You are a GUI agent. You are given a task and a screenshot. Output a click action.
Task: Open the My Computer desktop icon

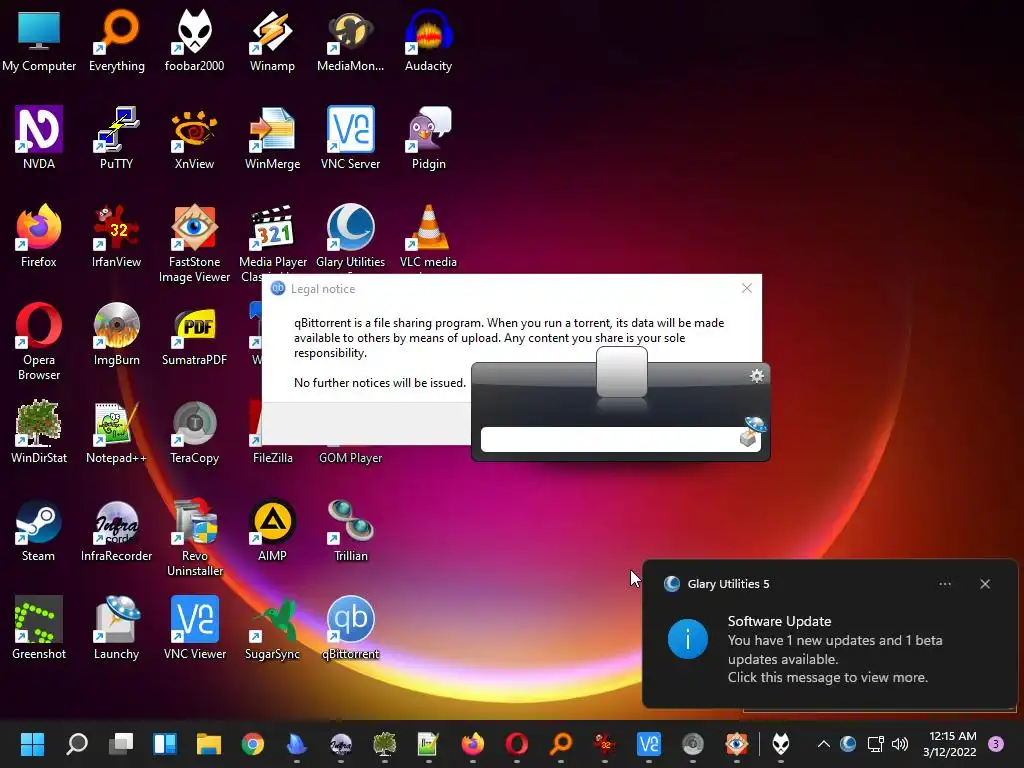(39, 39)
